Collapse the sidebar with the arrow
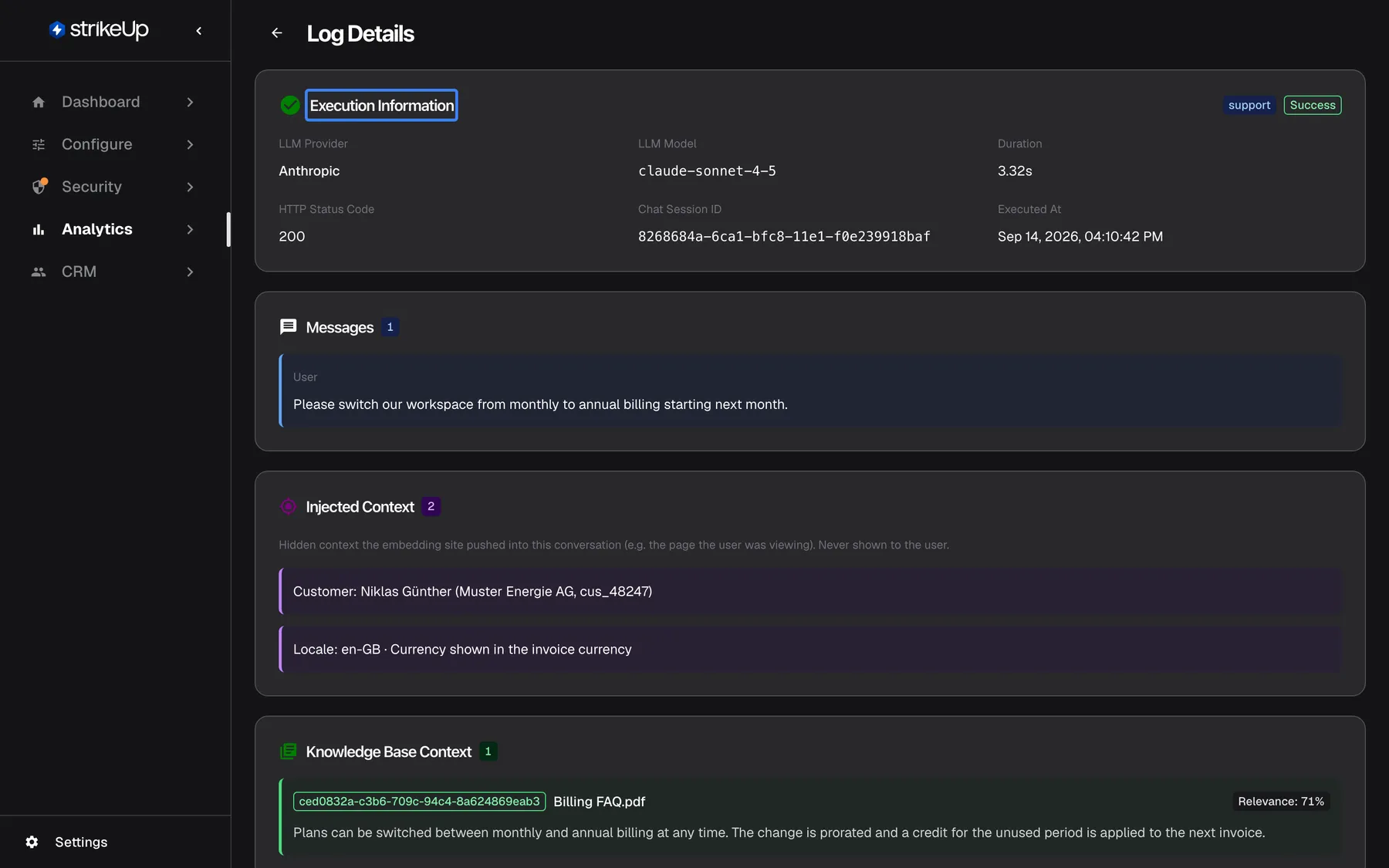The height and width of the screenshot is (868, 1389). point(199,31)
